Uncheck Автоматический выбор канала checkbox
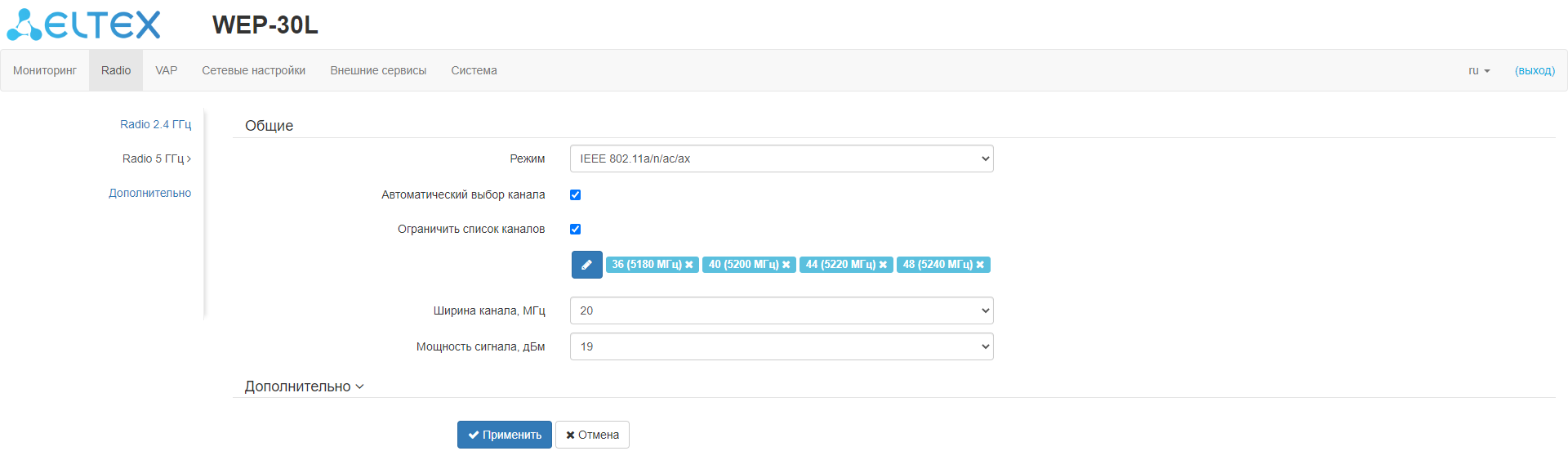The width and height of the screenshot is (1568, 451). point(576,194)
